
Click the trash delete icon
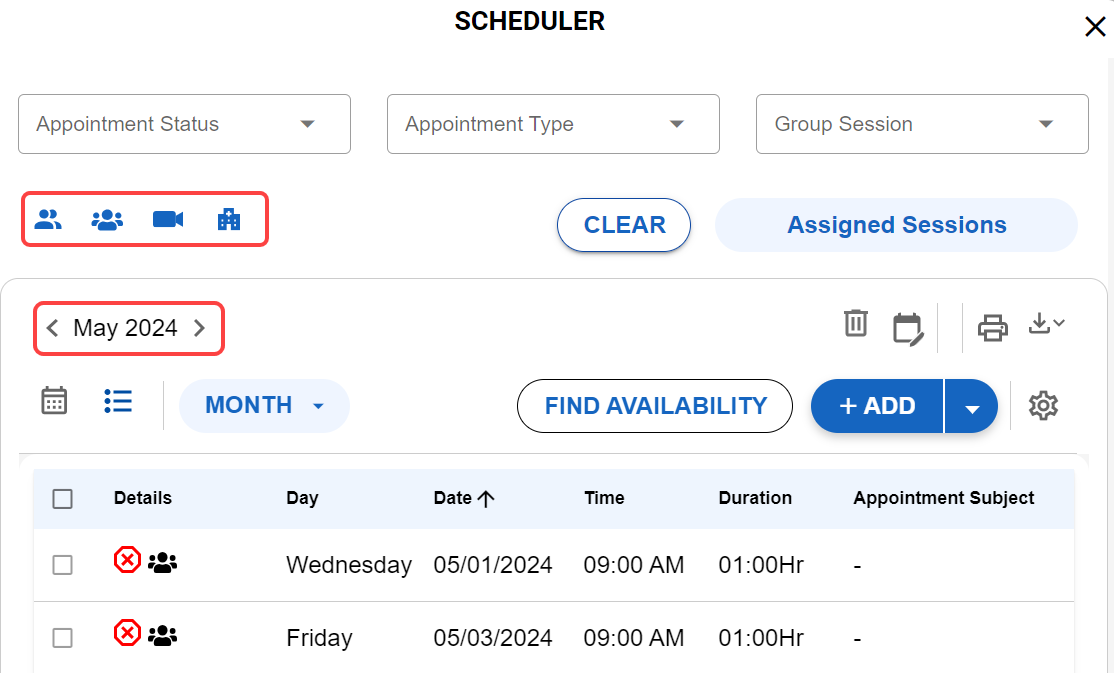(856, 324)
